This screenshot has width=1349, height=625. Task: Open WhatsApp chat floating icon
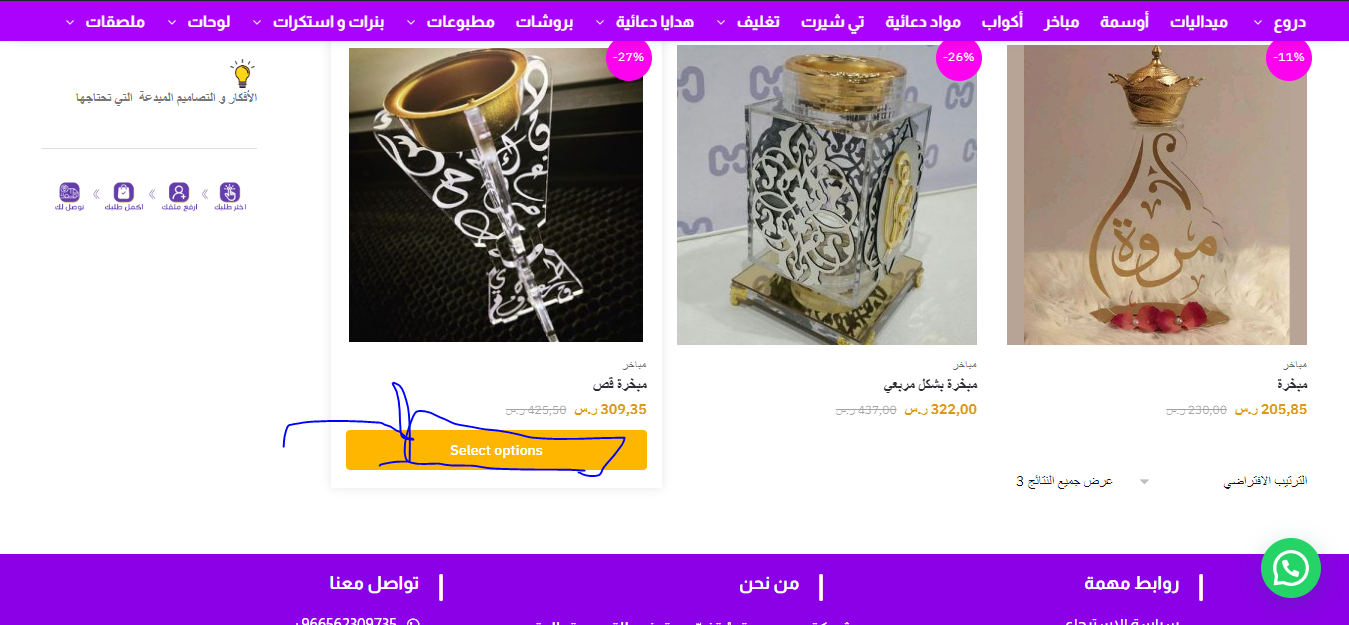[x=1291, y=568]
